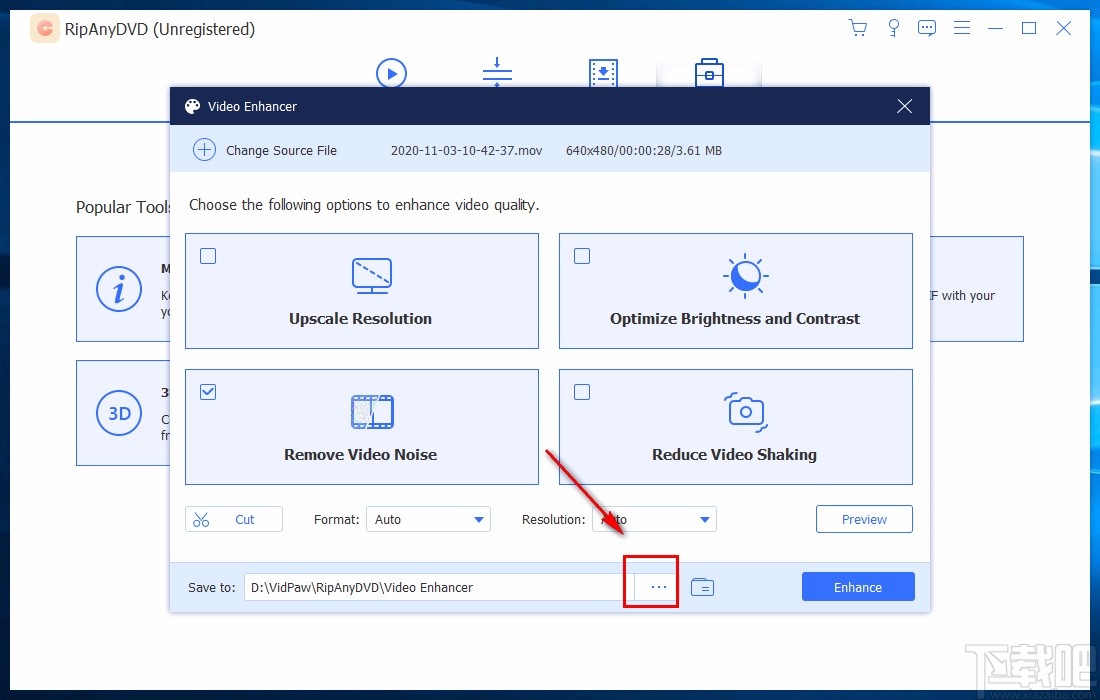The height and width of the screenshot is (700, 1100).
Task: Click the Remove Video Noise label
Action: (361, 455)
